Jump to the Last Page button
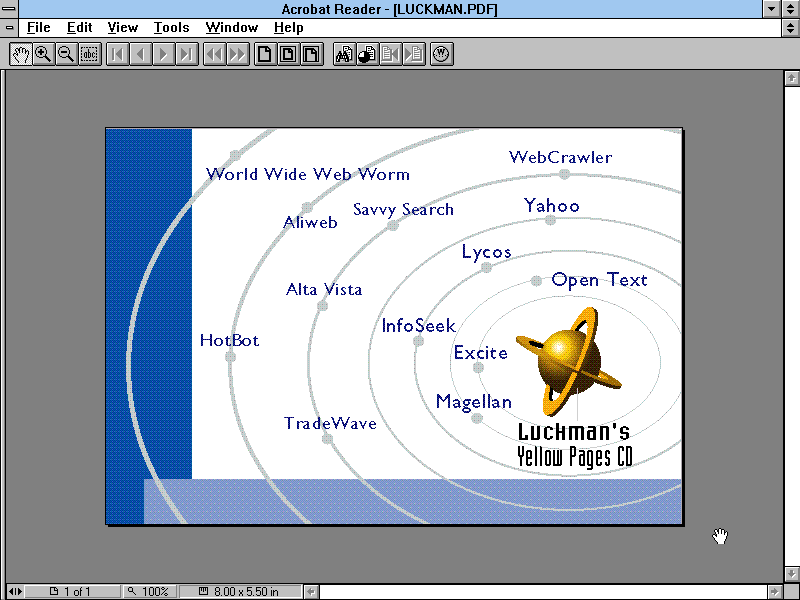Screen dimensions: 800x600 [x=186, y=54]
